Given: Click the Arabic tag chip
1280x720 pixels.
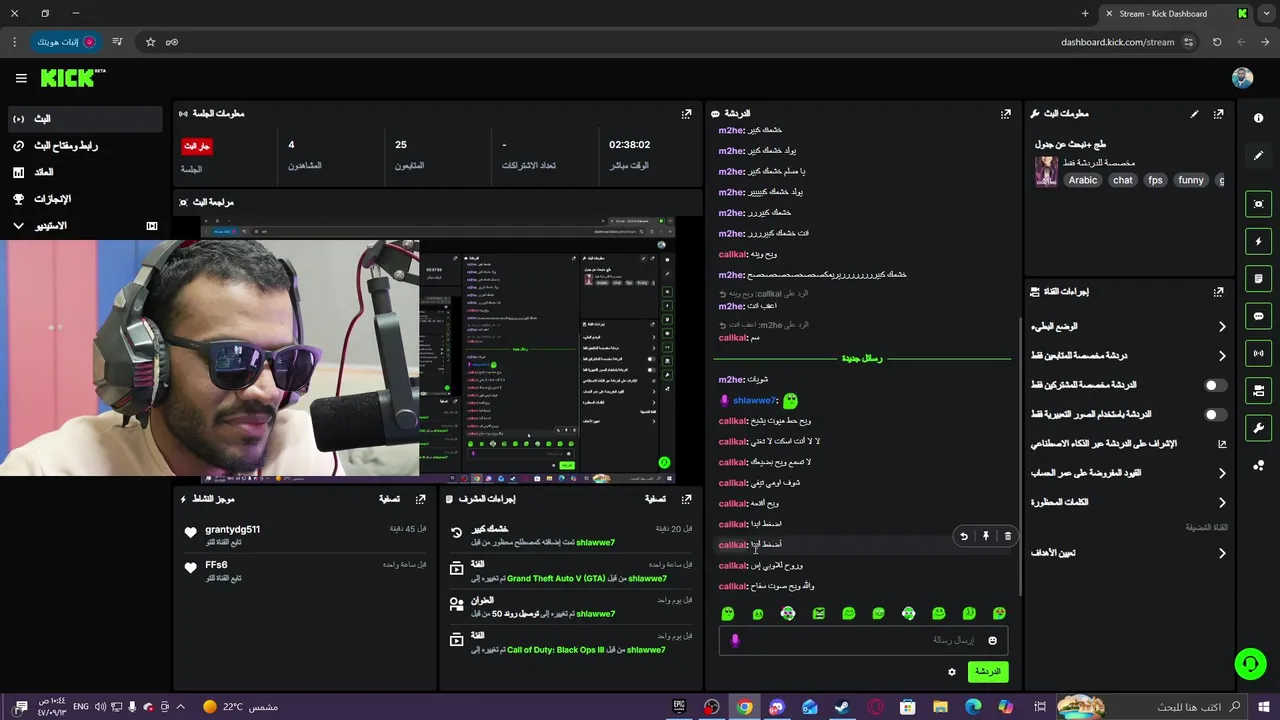Looking at the screenshot, I should (1083, 181).
